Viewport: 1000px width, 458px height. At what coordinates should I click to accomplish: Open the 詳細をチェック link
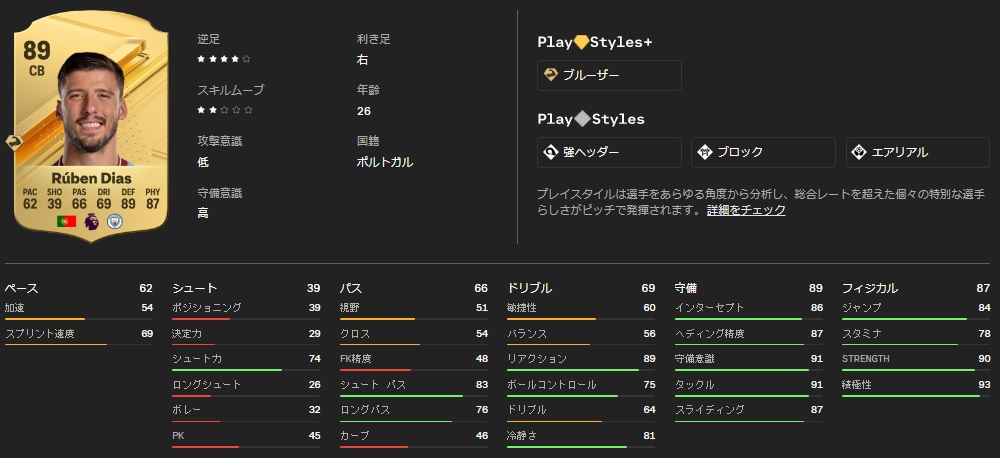tap(746, 210)
